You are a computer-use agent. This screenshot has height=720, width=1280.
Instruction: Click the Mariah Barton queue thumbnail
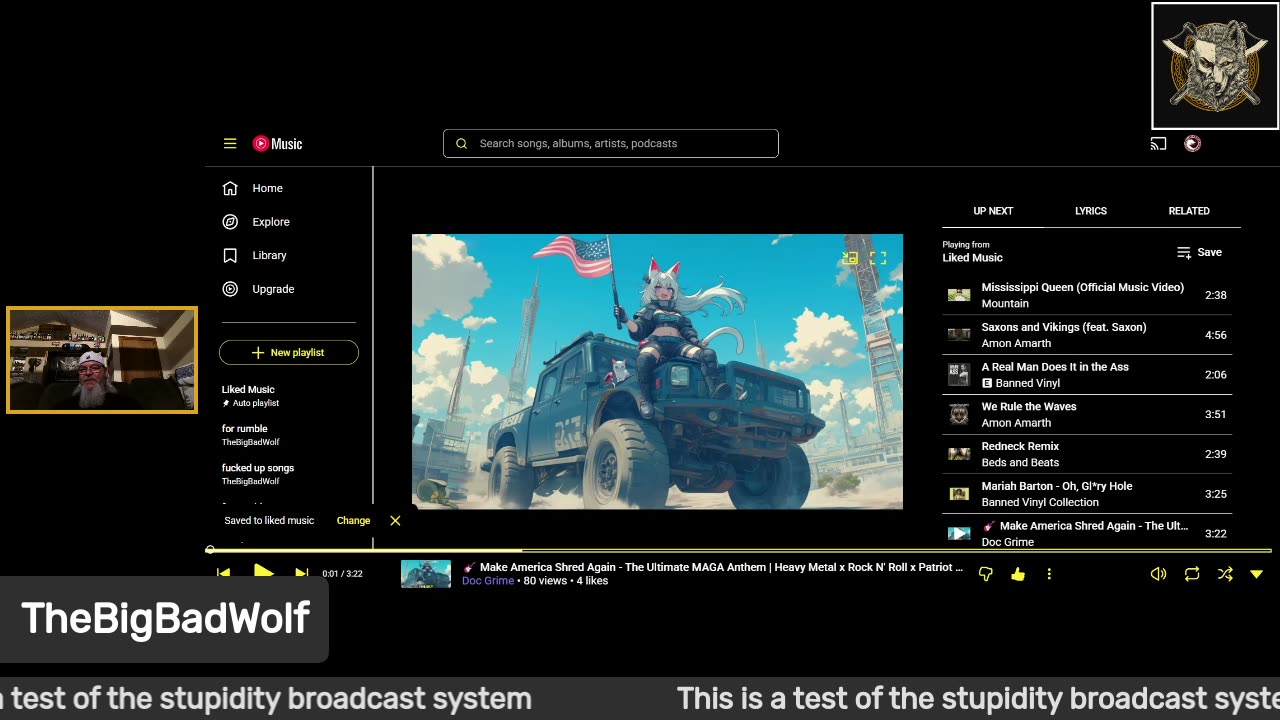point(959,494)
